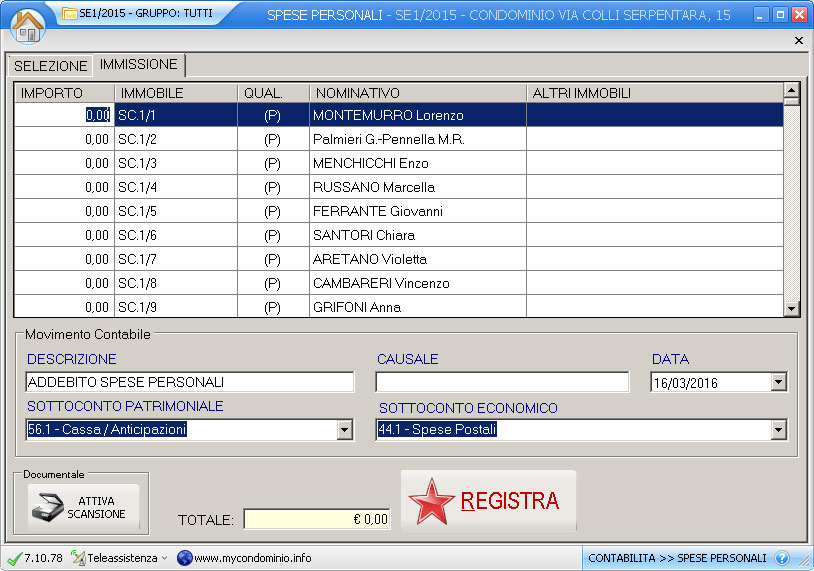Click the mycondominio.info globe icon

coord(184,558)
